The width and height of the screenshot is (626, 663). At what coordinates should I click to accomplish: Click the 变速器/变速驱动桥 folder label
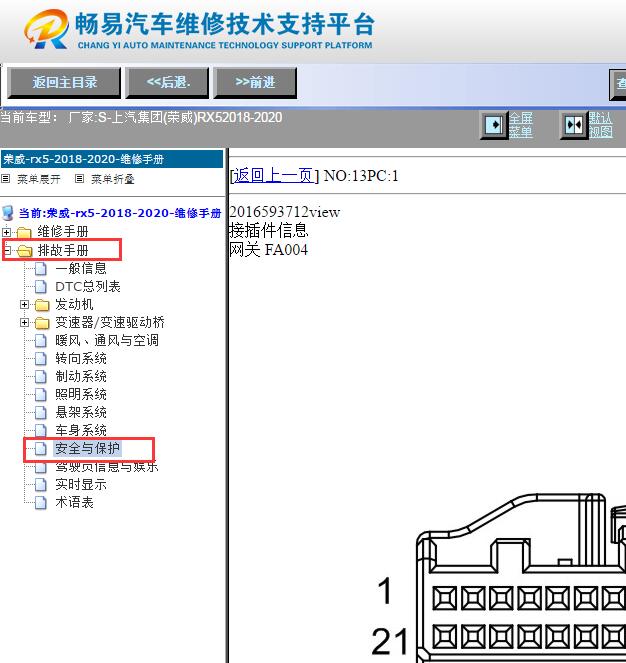(110, 323)
